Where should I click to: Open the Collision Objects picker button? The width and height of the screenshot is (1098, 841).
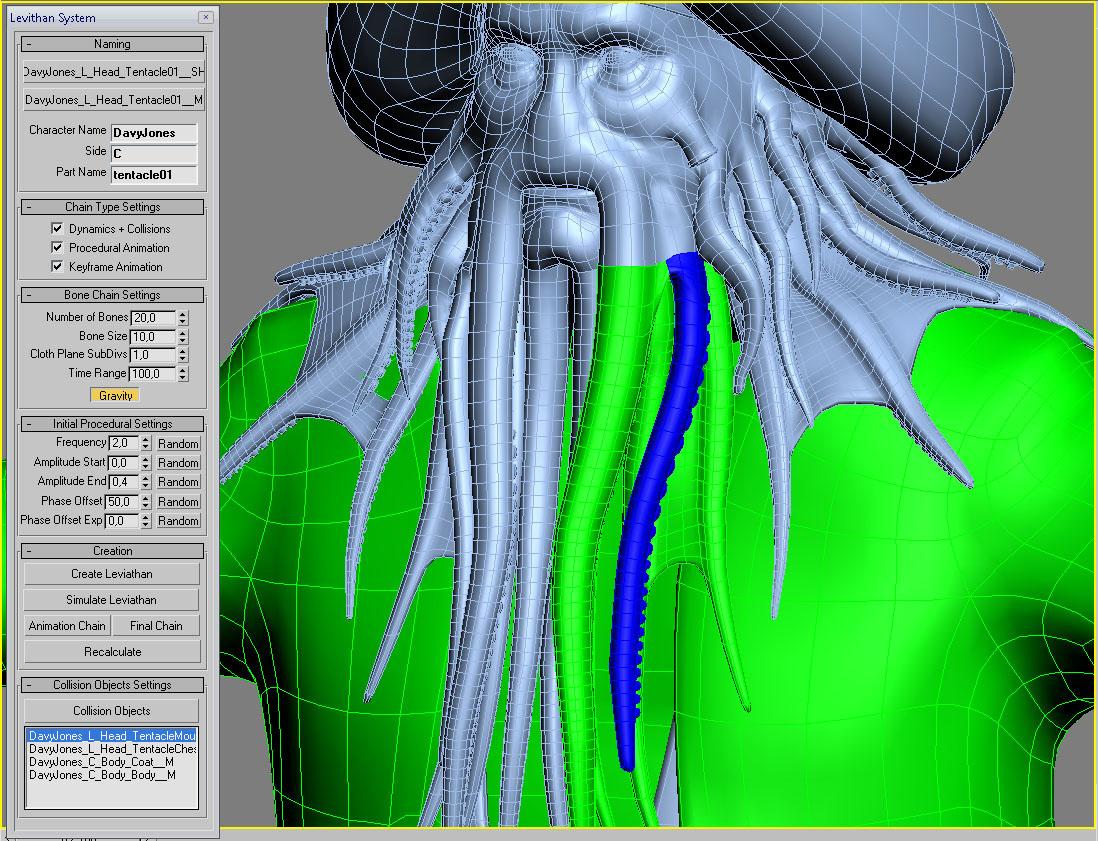coord(112,711)
